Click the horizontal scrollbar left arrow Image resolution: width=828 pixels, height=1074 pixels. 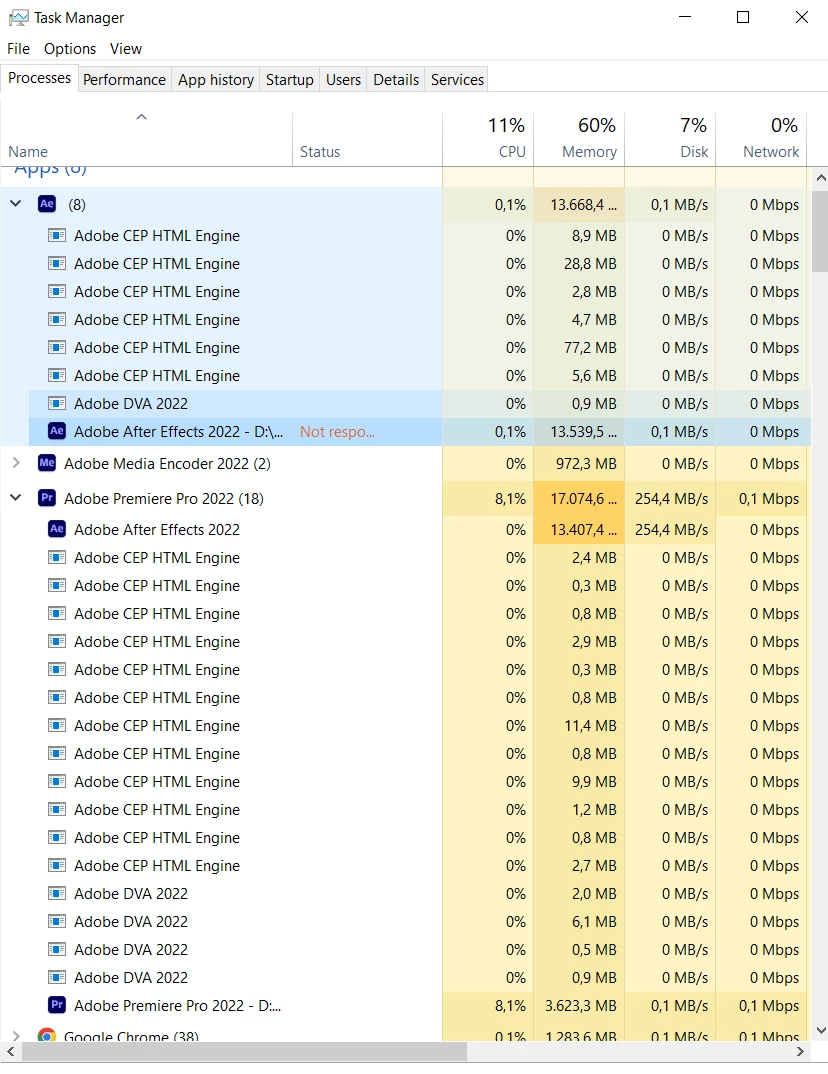pos(10,1051)
